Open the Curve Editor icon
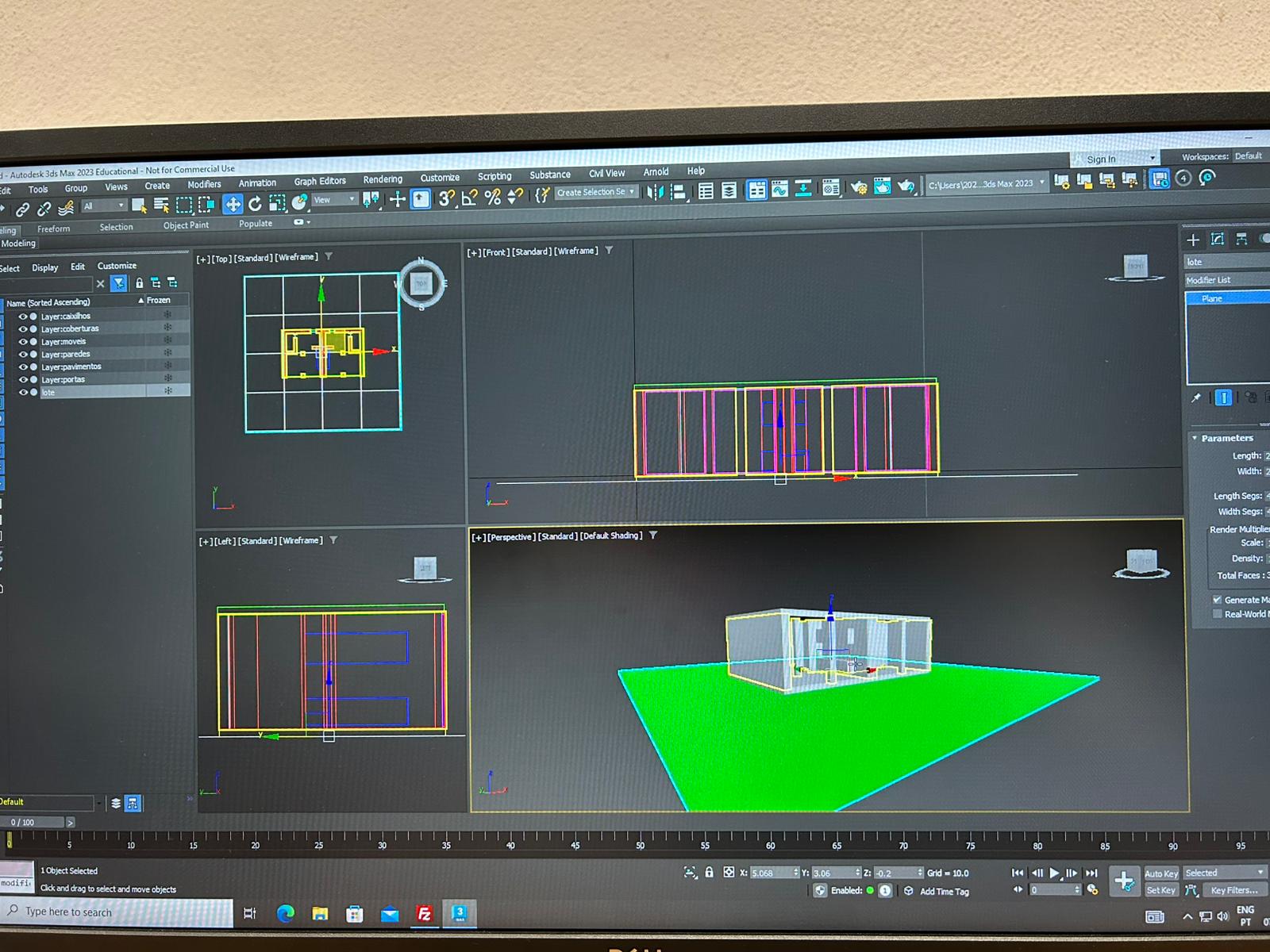Viewport: 1270px width, 952px height. pos(779,190)
